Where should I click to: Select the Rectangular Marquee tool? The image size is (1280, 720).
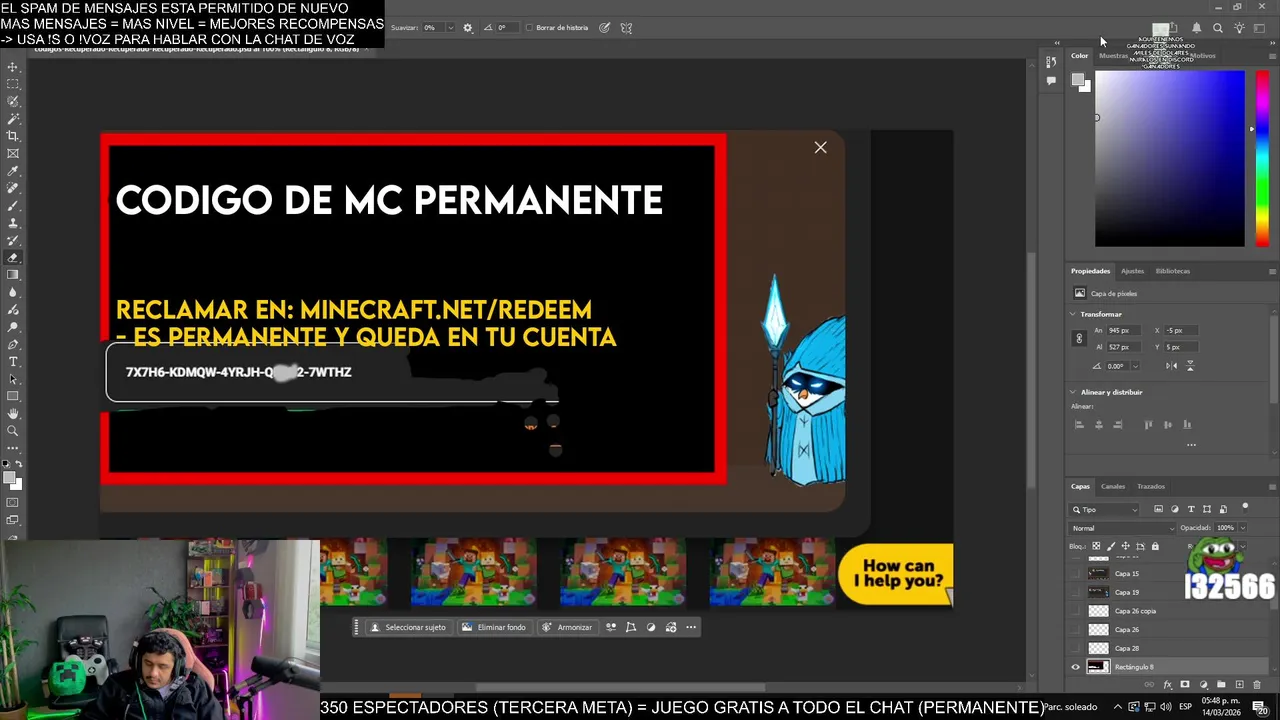13,84
